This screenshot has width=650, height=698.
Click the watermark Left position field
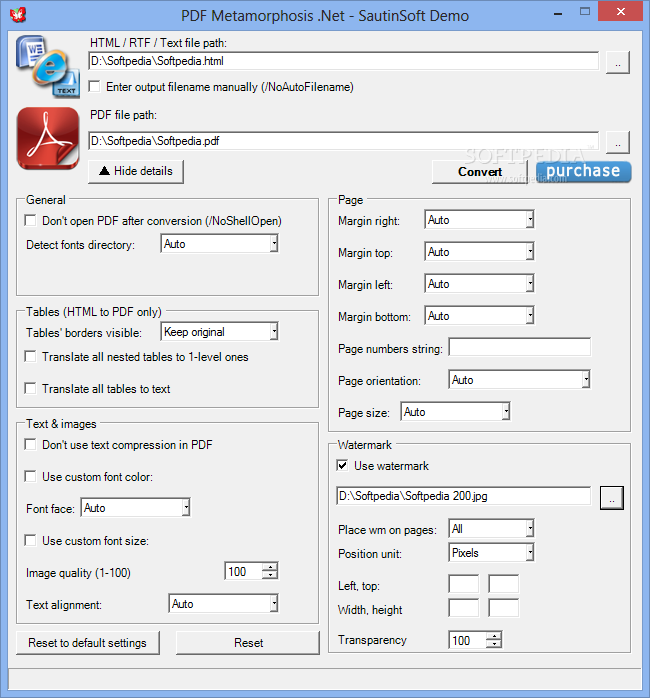tap(463, 584)
